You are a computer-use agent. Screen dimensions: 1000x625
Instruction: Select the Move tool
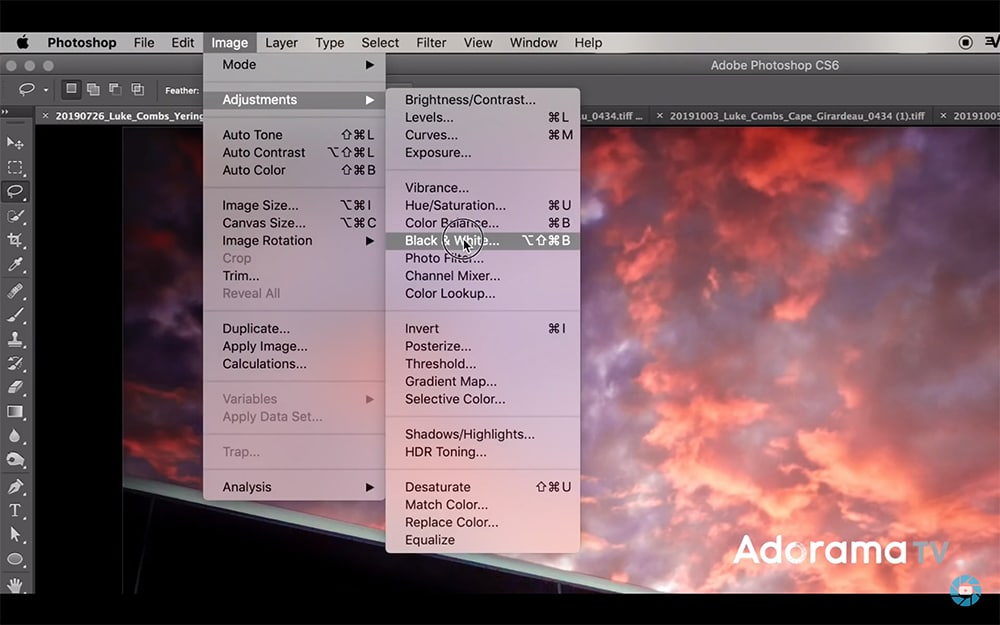pyautogui.click(x=15, y=143)
